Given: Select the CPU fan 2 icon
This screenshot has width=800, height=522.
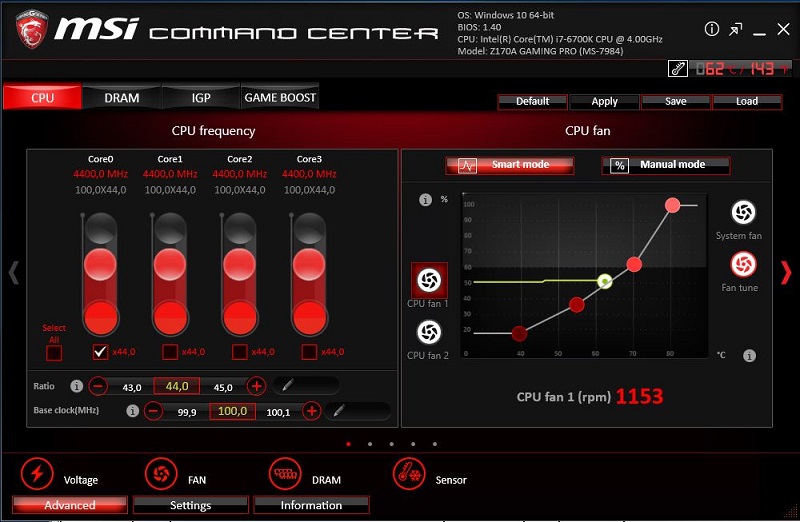Looking at the screenshot, I should pos(429,332).
